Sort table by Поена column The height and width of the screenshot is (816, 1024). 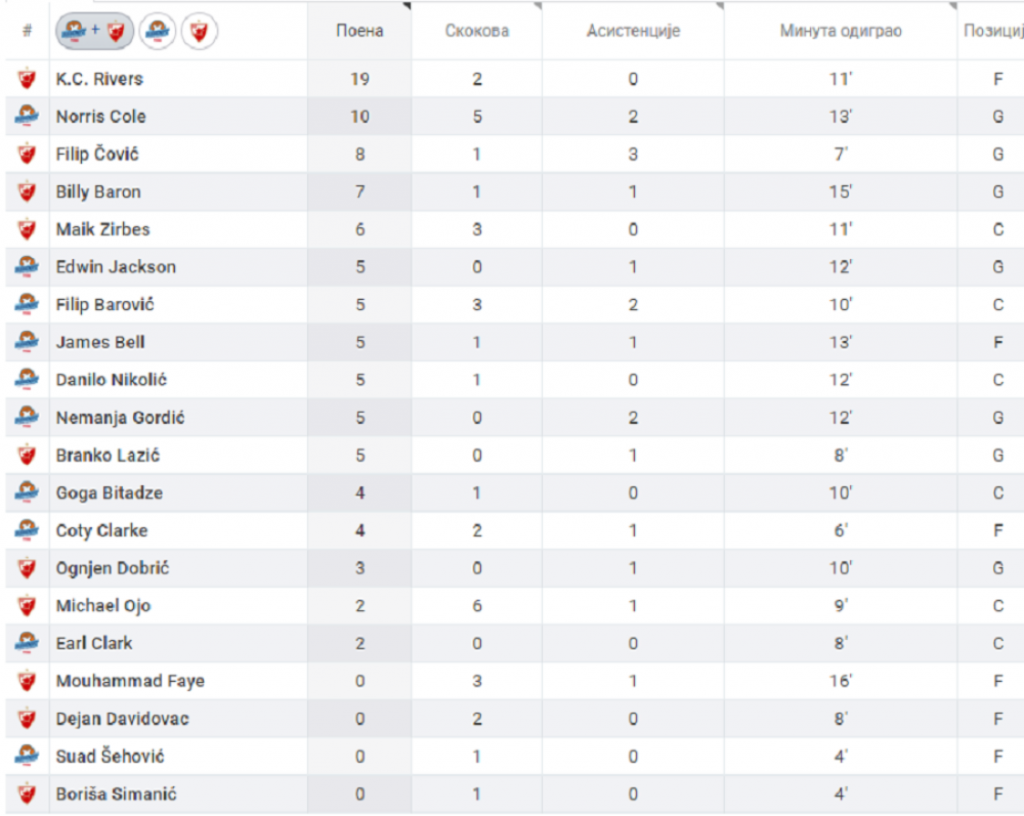click(359, 31)
